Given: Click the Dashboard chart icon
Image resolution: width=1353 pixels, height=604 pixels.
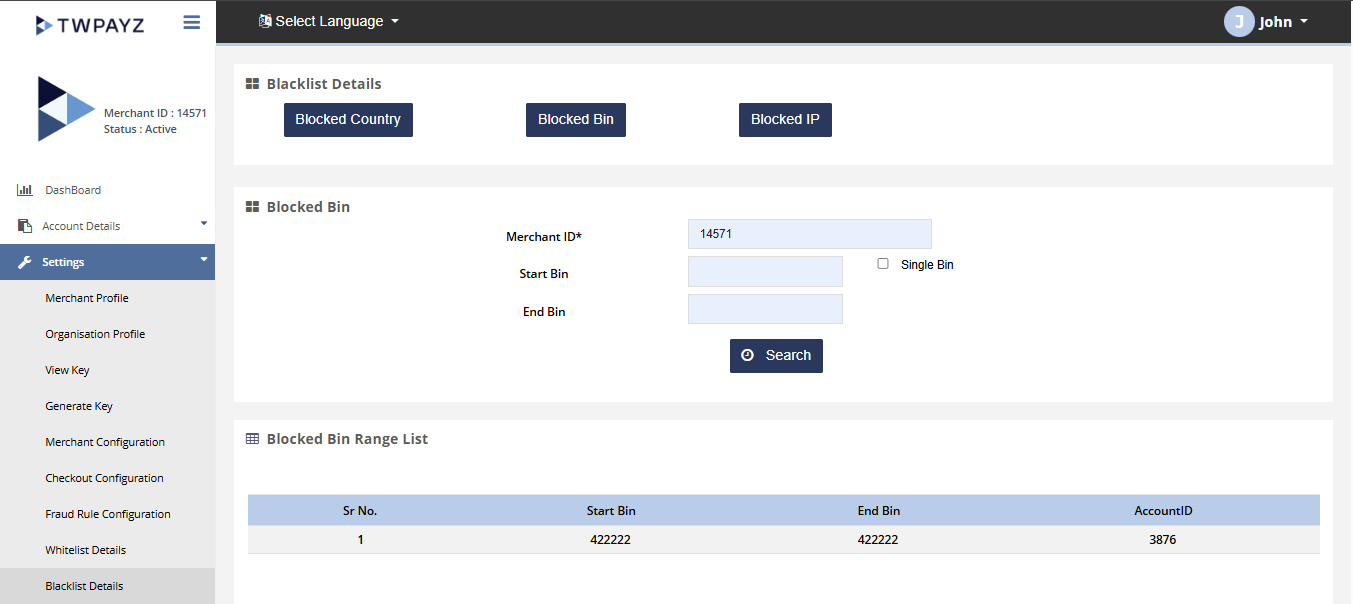Looking at the screenshot, I should coord(25,190).
